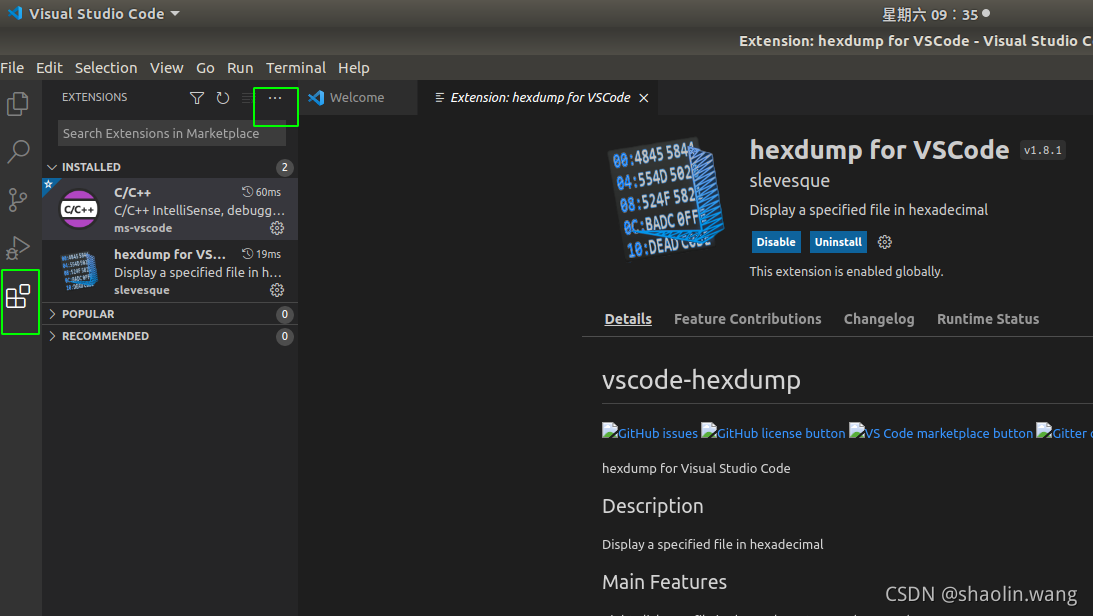The image size is (1093, 616).
Task: Refresh the extensions list
Action: (222, 98)
